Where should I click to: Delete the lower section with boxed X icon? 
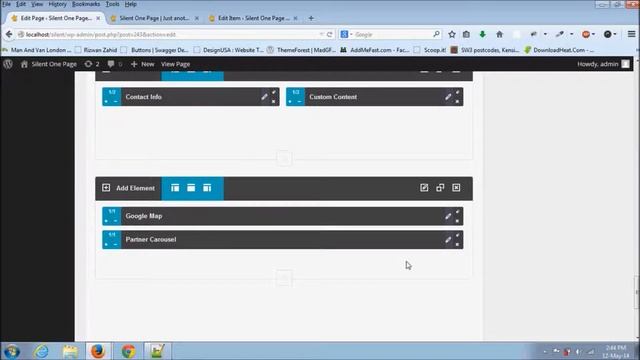tap(456, 188)
